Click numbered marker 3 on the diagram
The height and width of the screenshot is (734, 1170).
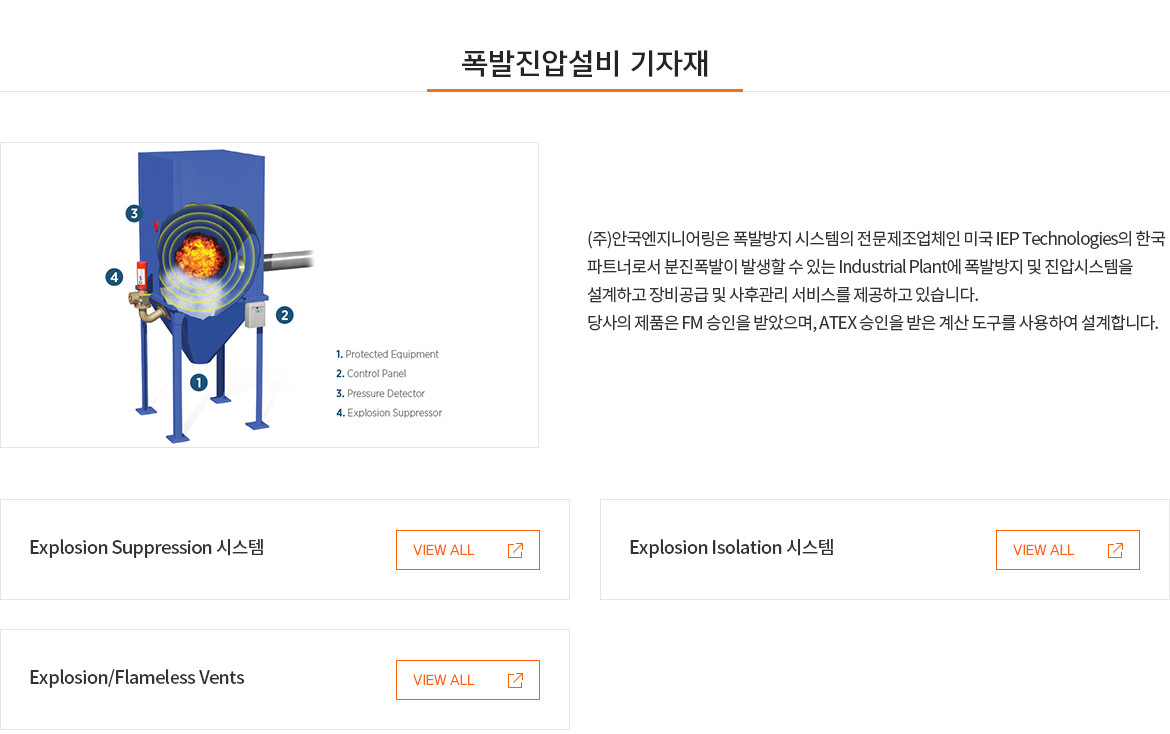click(134, 213)
